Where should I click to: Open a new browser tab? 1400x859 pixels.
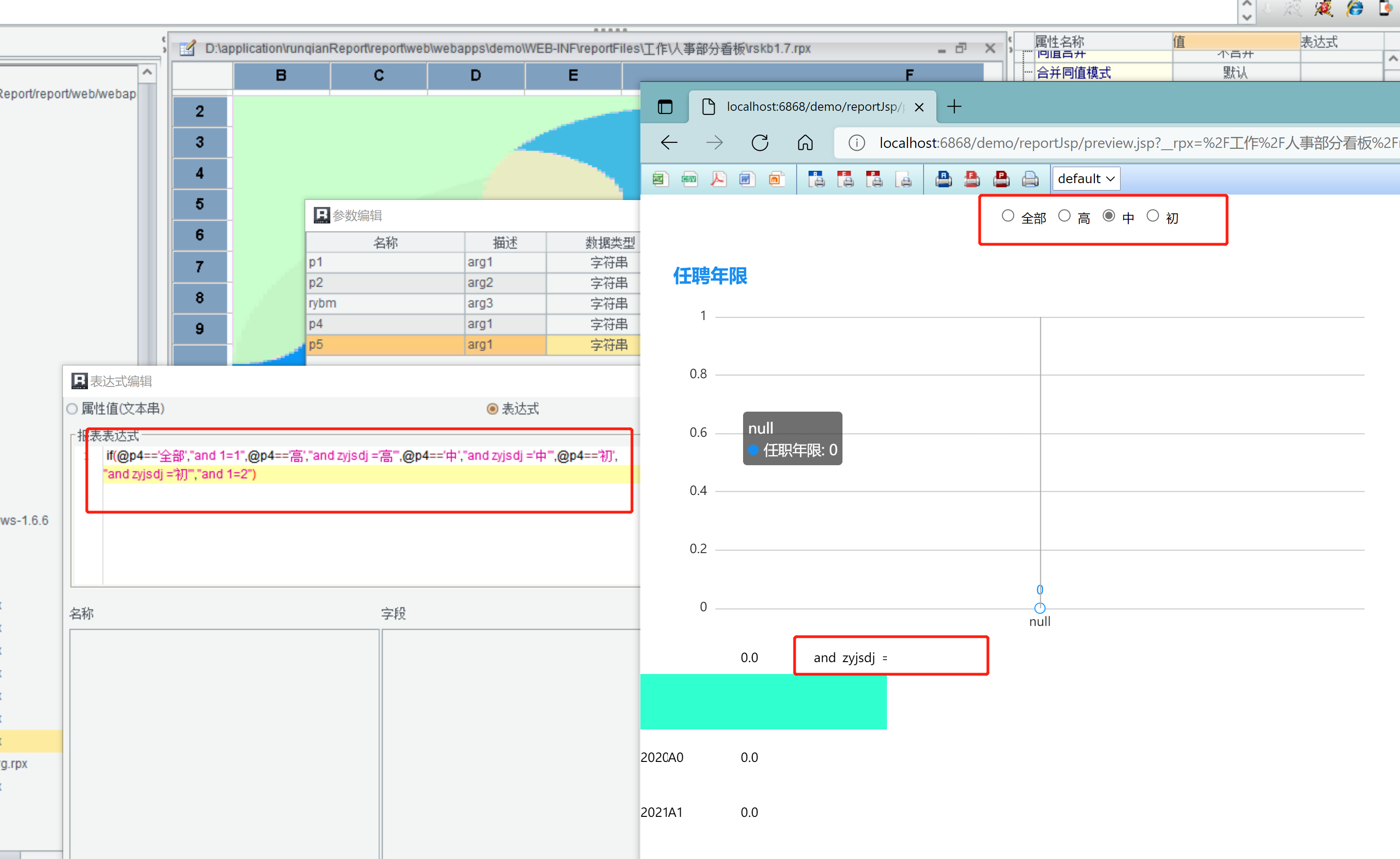point(954,107)
